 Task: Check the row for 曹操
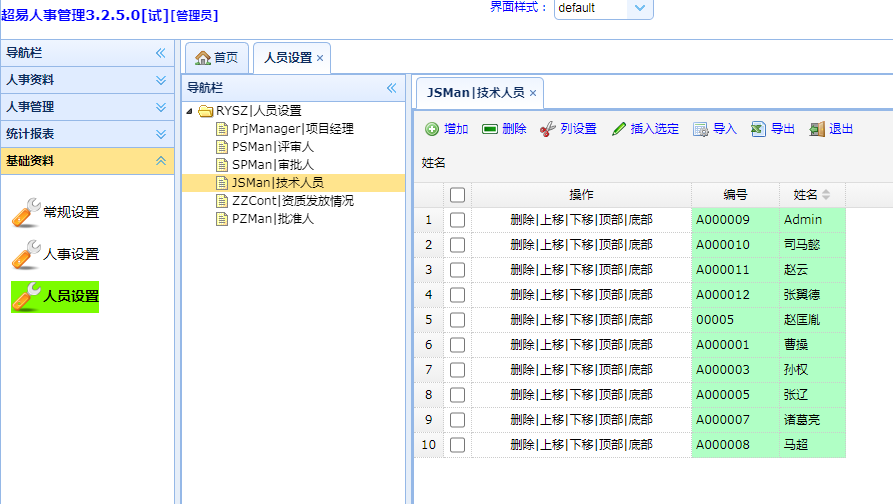point(457,345)
